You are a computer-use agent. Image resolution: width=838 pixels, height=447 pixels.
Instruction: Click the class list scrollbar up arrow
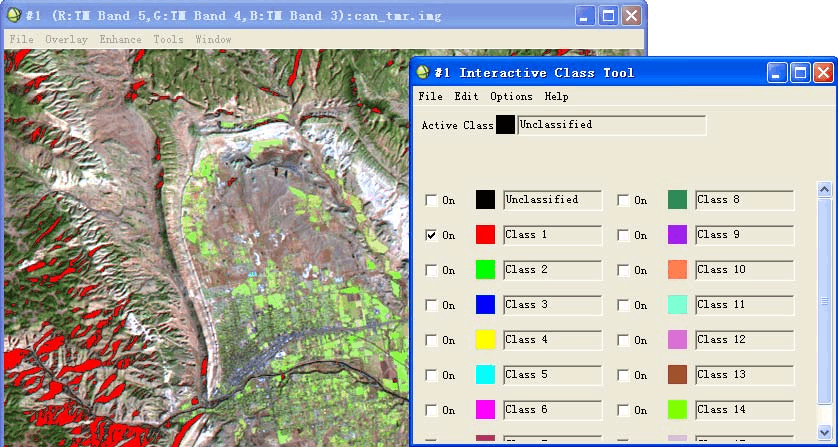pyautogui.click(x=825, y=189)
